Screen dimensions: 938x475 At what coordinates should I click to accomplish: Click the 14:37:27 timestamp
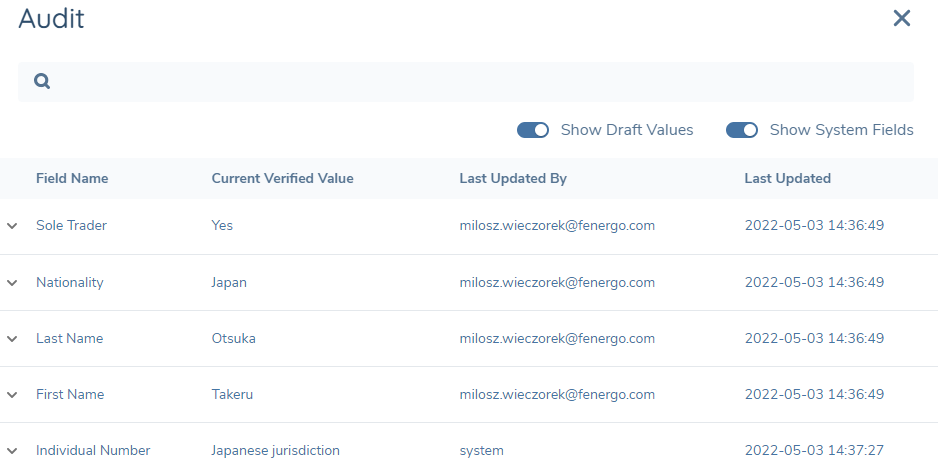tap(814, 451)
